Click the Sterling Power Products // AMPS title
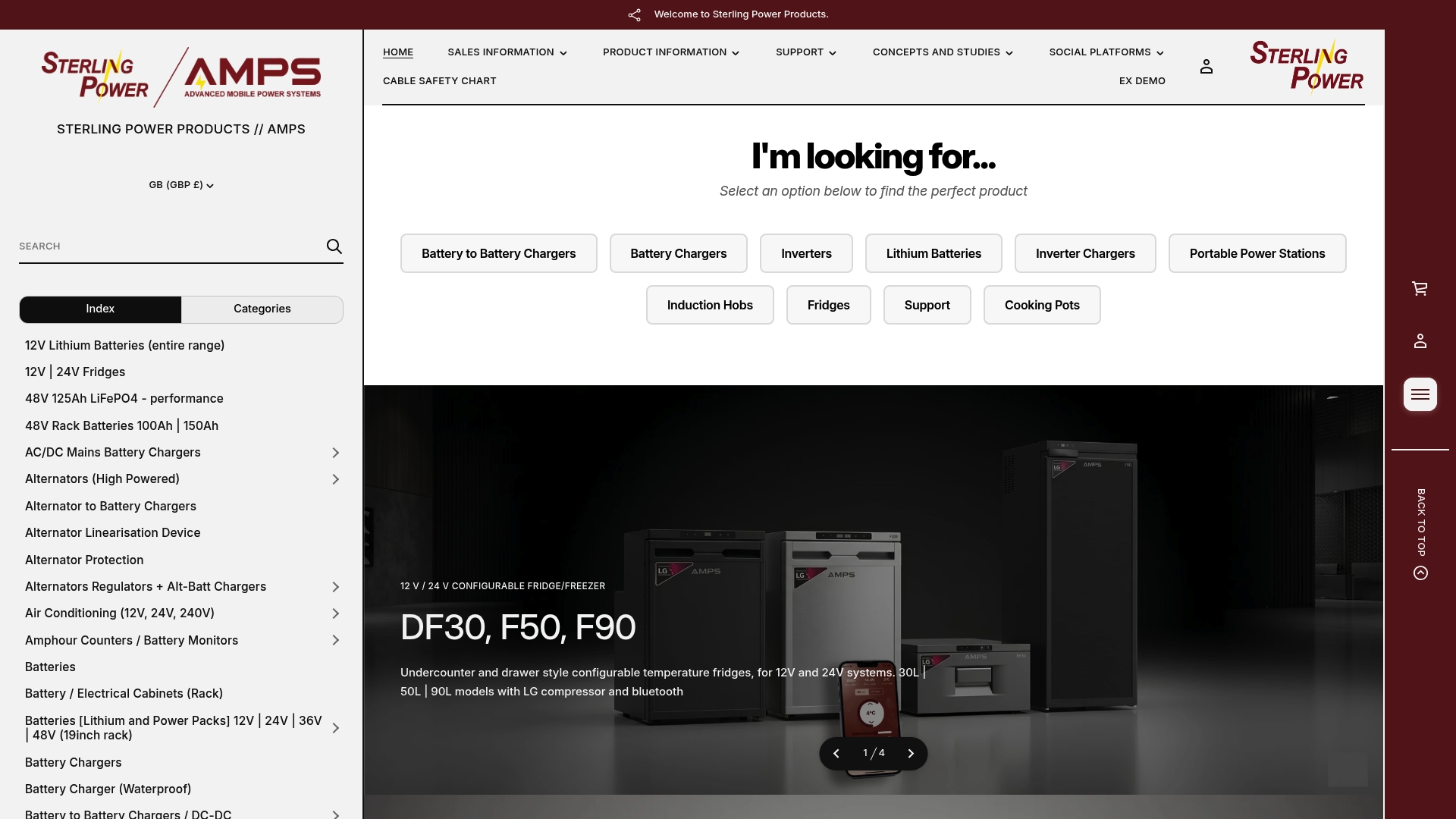 click(181, 130)
